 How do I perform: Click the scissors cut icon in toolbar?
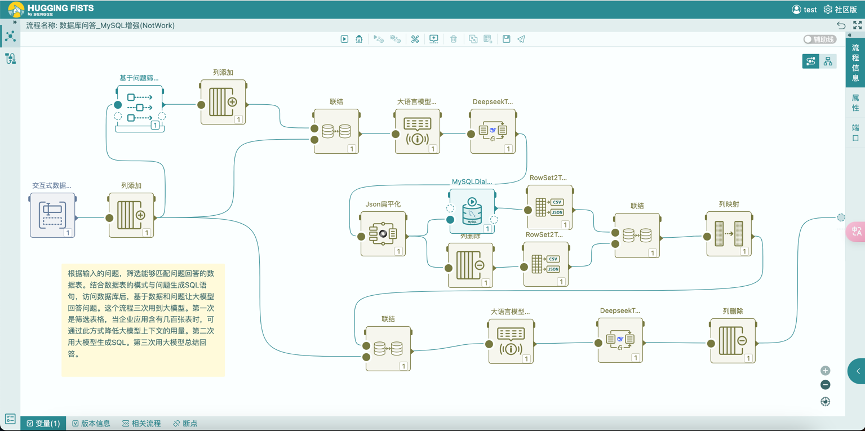pos(415,39)
